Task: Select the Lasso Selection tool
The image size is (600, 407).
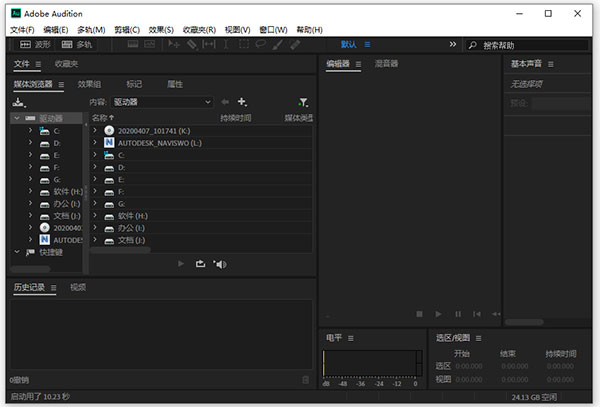Action: (261, 44)
